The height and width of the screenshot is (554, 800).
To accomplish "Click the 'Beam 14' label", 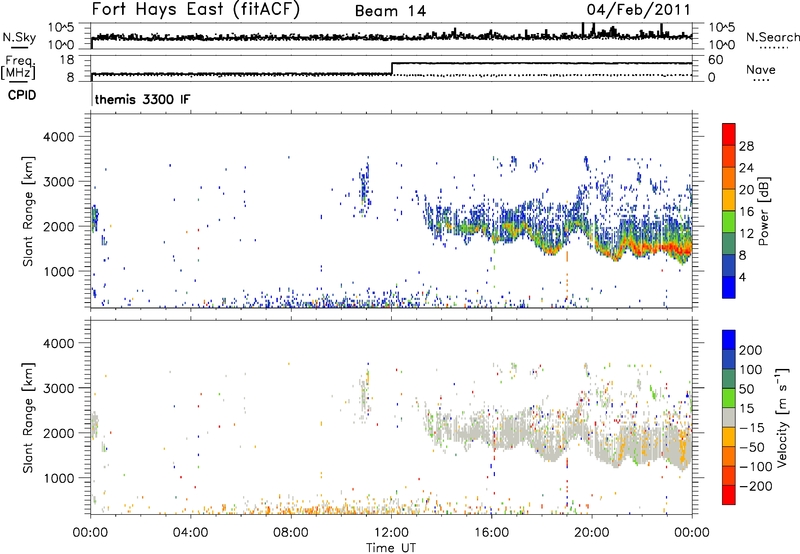I will 390,11.
